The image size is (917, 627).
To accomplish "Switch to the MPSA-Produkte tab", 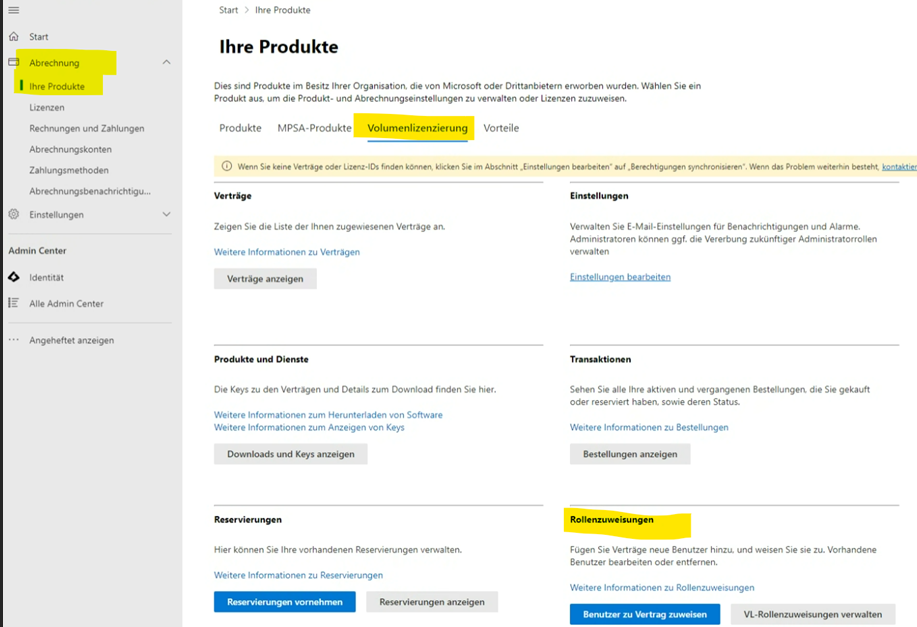I will (314, 128).
